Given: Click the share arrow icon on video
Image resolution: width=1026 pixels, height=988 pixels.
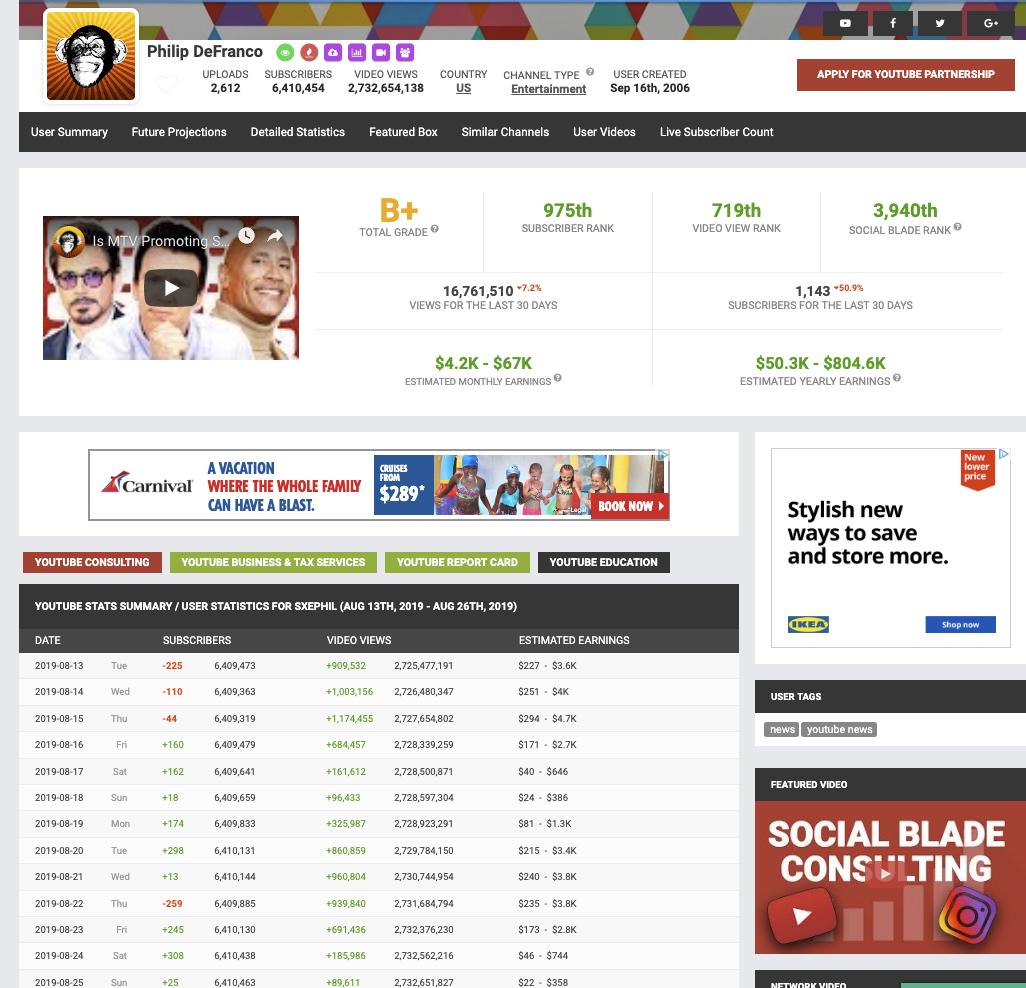Looking at the screenshot, I should pos(275,236).
